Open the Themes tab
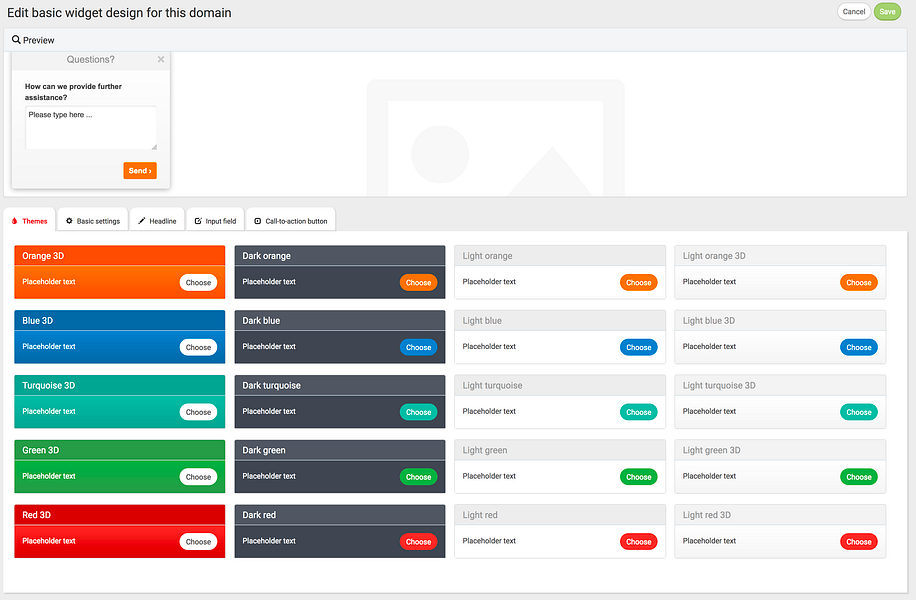 click(30, 220)
